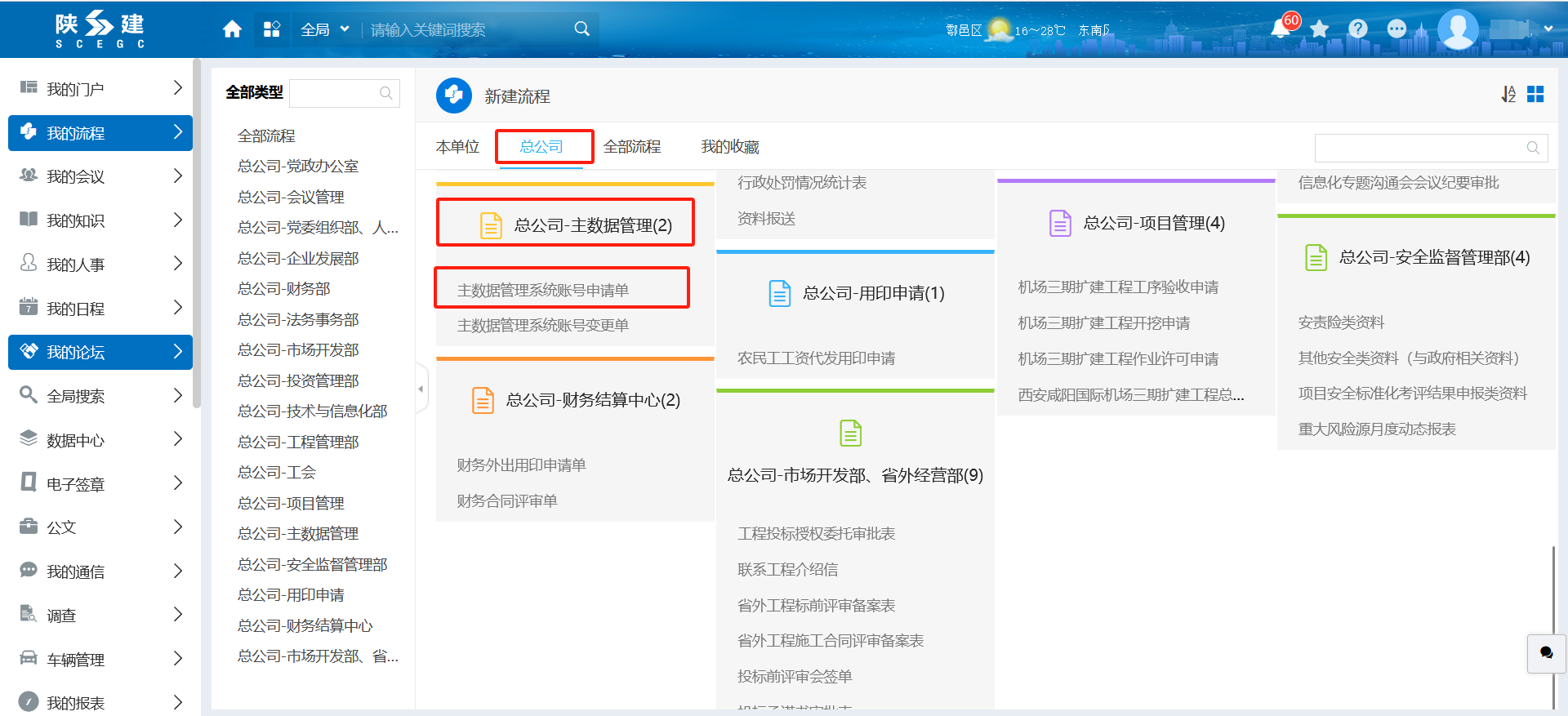Click the favorites star icon in header
Viewport: 1568px width, 716px height.
[x=1319, y=29]
